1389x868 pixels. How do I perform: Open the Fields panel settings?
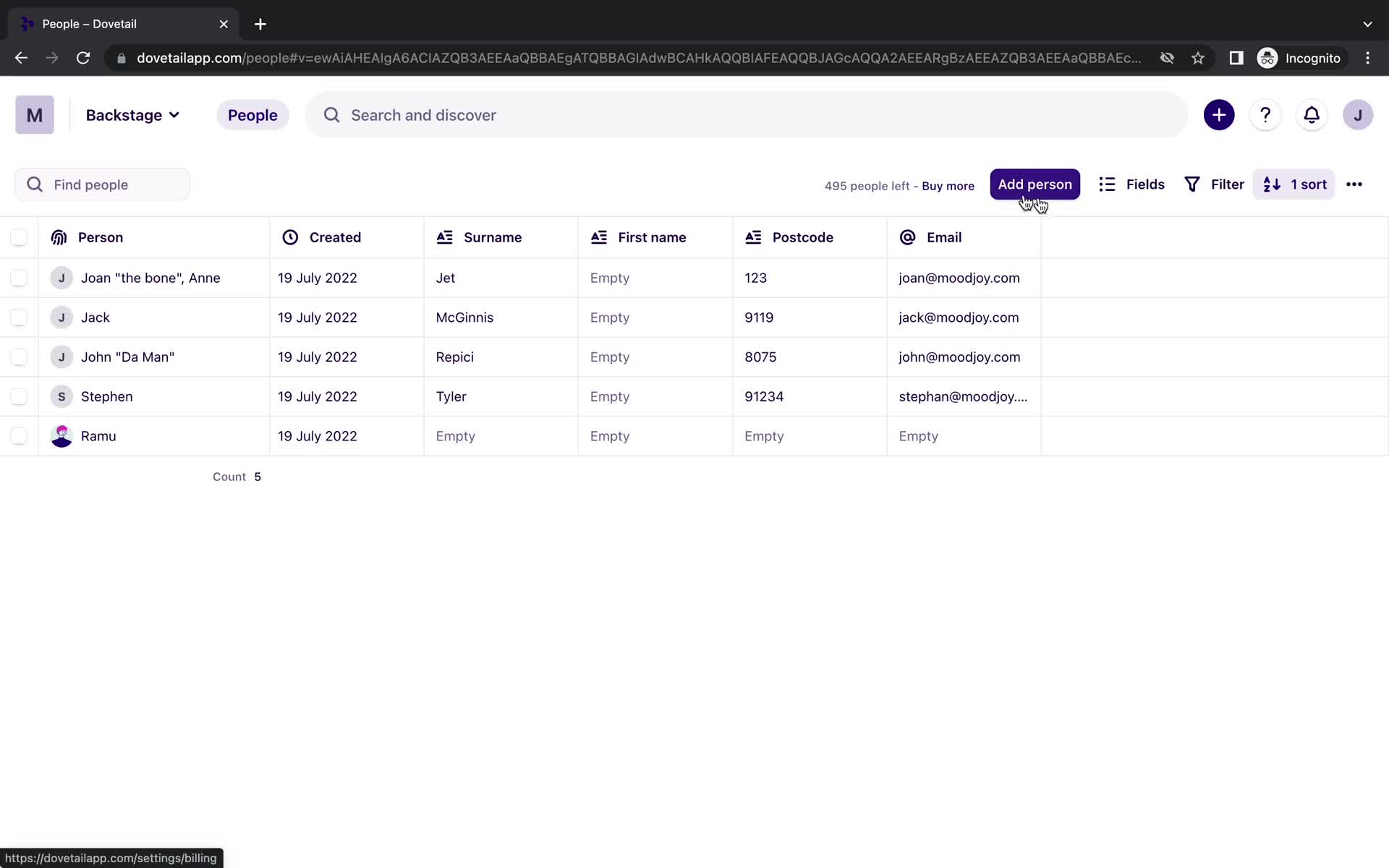pos(1131,184)
